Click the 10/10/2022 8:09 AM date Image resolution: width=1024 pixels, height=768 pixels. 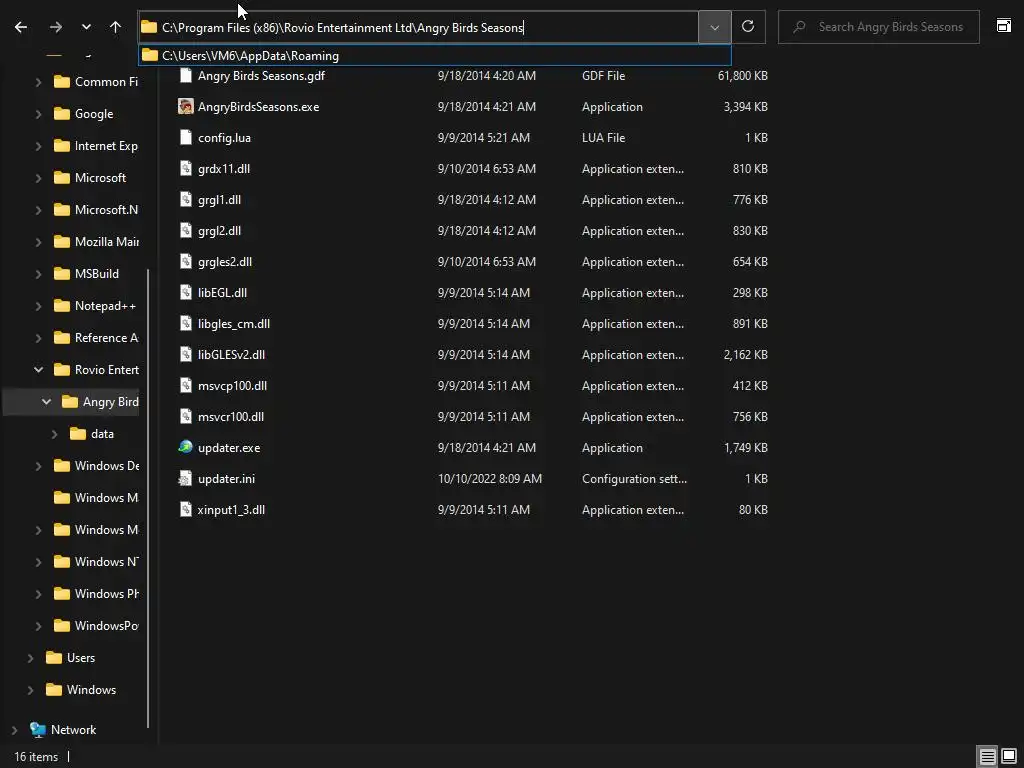490,479
